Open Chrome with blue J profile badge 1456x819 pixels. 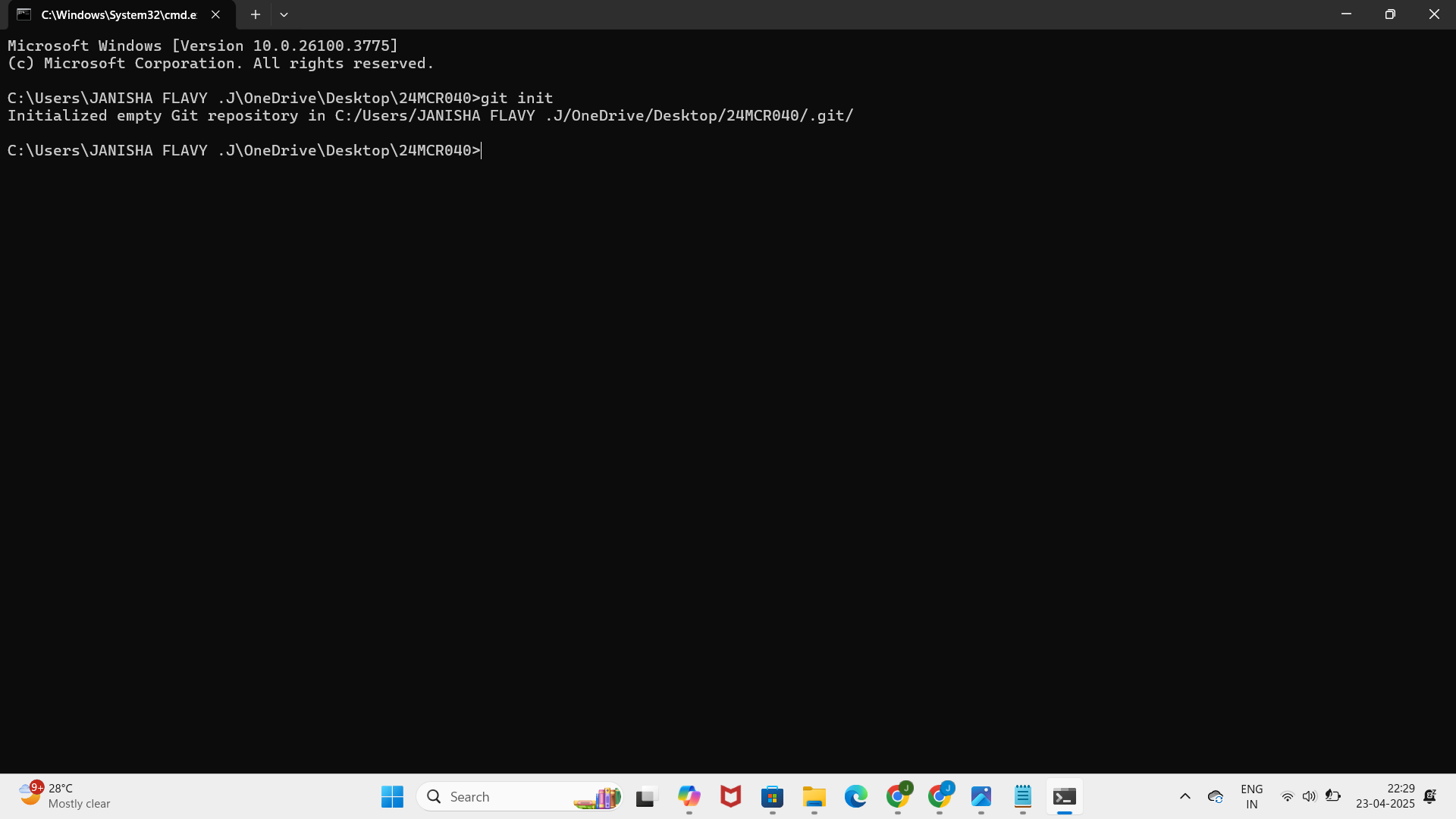tap(940, 796)
